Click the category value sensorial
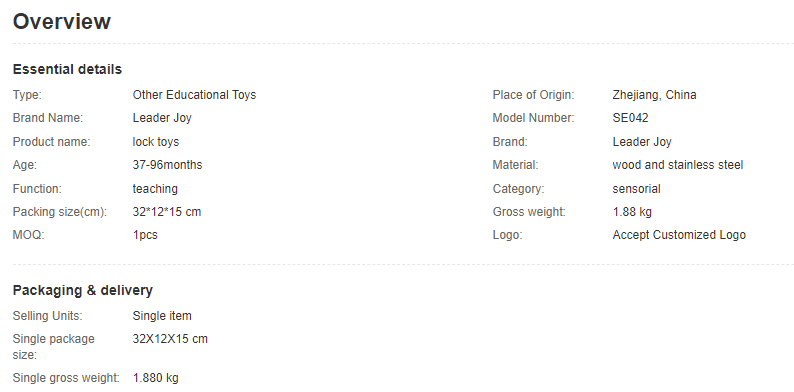Image resolution: width=794 pixels, height=392 pixels. pyautogui.click(x=637, y=189)
